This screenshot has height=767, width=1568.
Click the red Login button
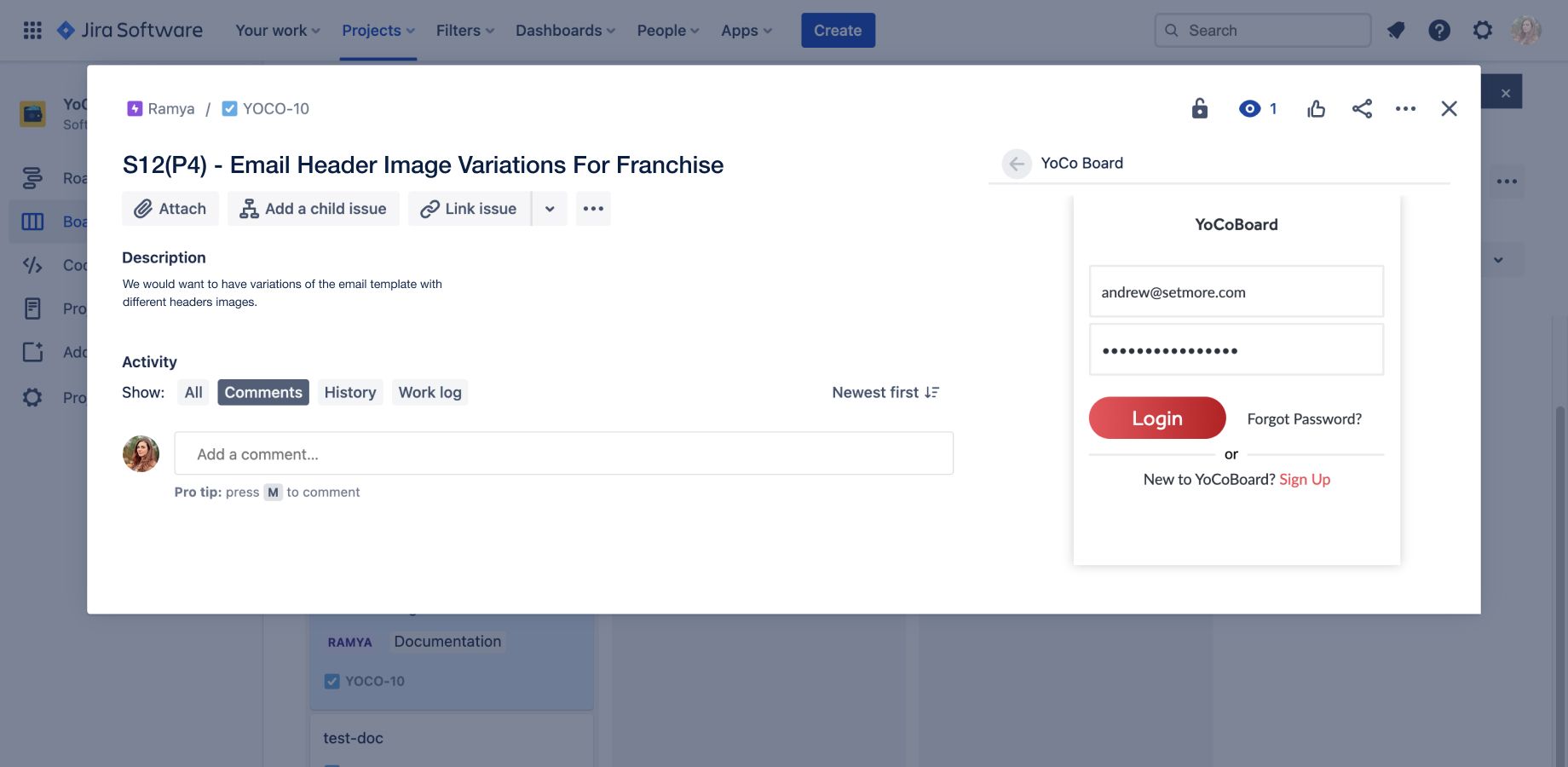1157,418
